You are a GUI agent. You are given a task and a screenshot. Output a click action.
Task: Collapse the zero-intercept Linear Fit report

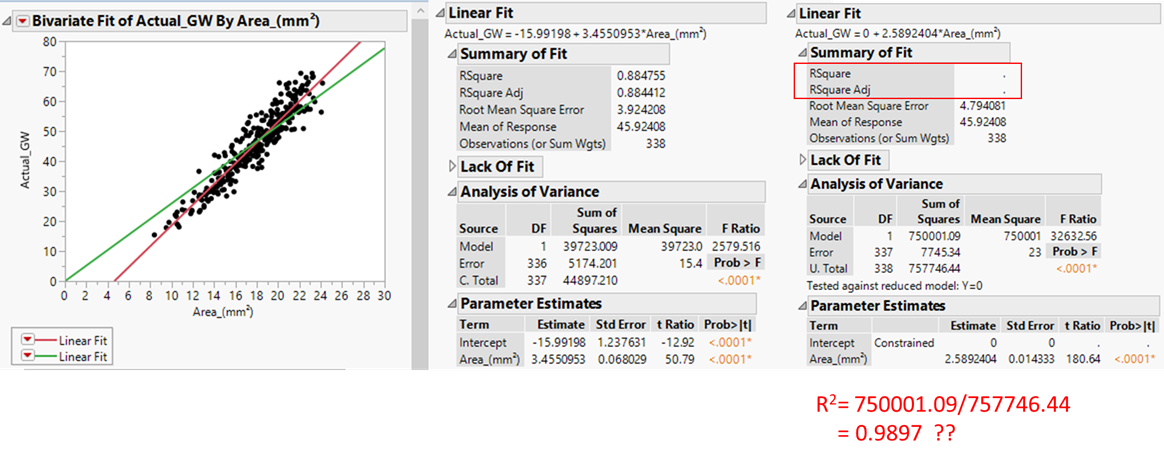tap(791, 13)
